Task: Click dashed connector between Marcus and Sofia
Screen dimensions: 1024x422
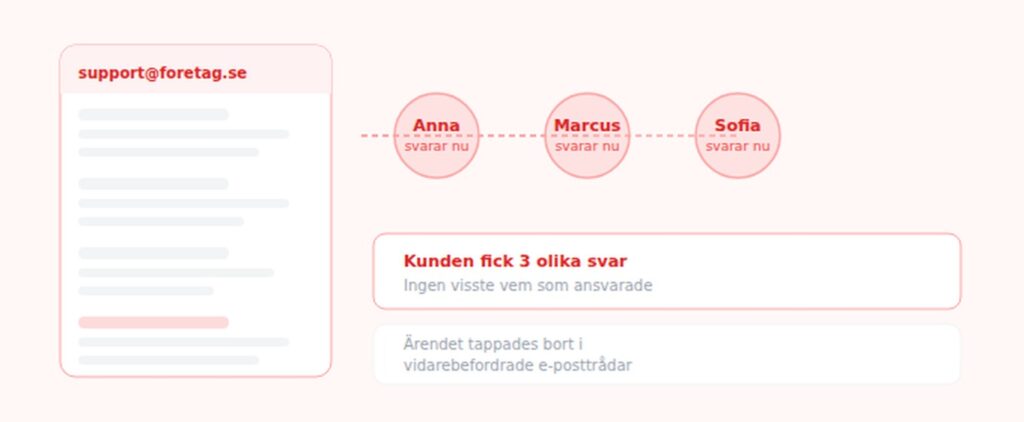Action: 662,135
